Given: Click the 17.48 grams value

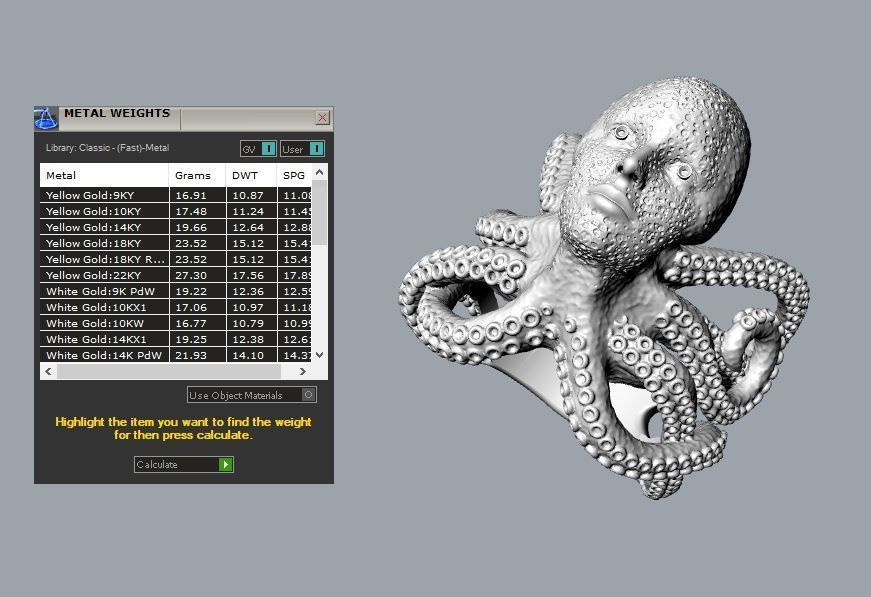Looking at the screenshot, I should coord(191,212).
